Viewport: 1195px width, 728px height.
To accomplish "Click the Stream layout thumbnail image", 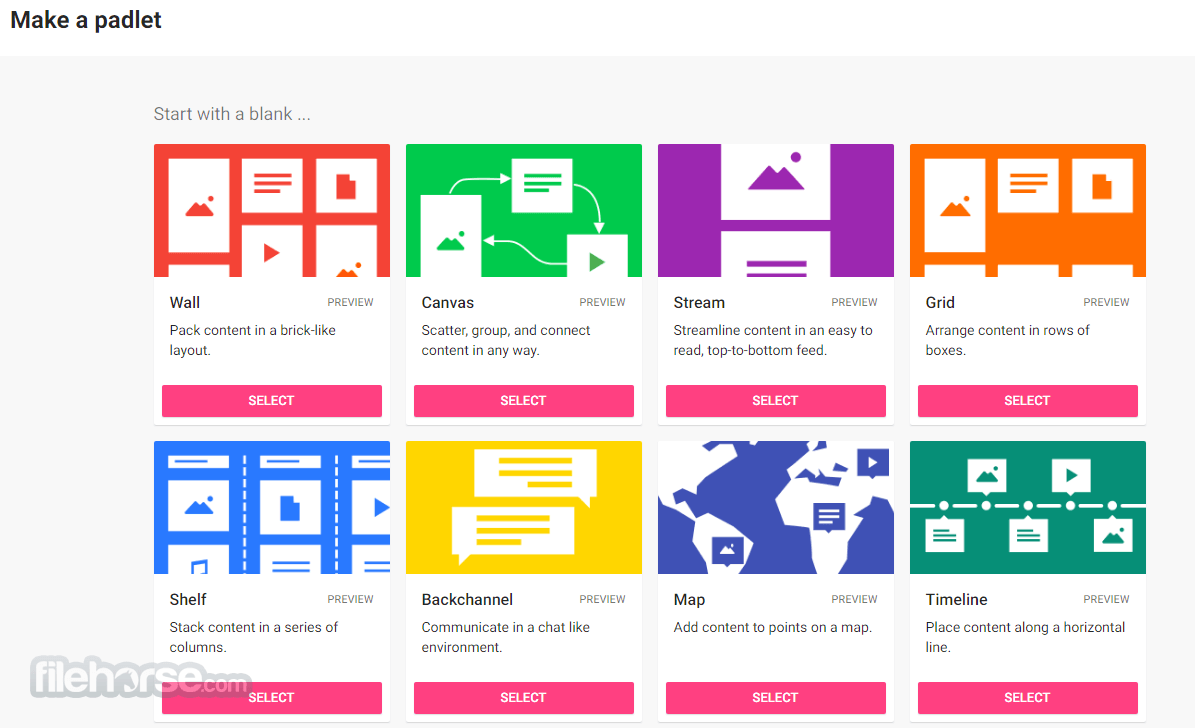I will tap(776, 210).
